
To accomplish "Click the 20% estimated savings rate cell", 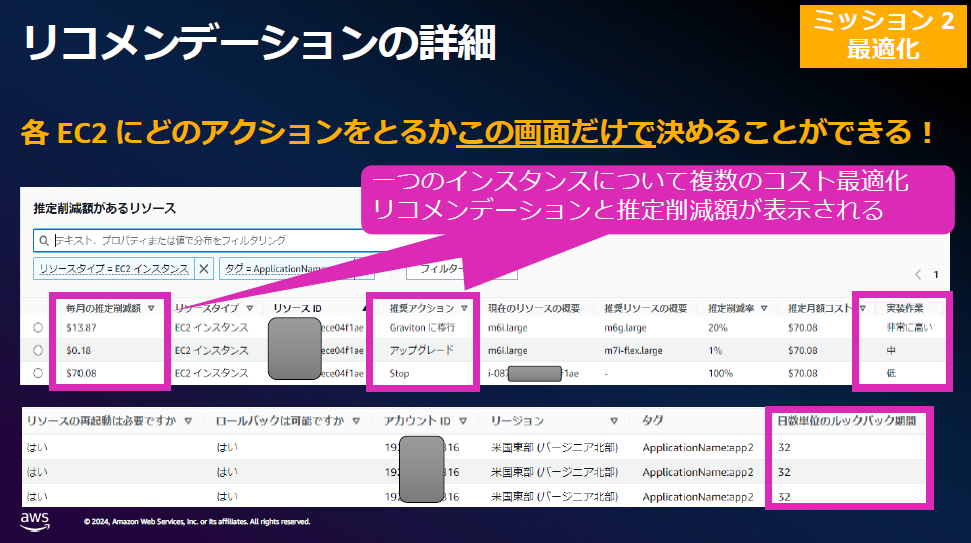I will coord(717,328).
